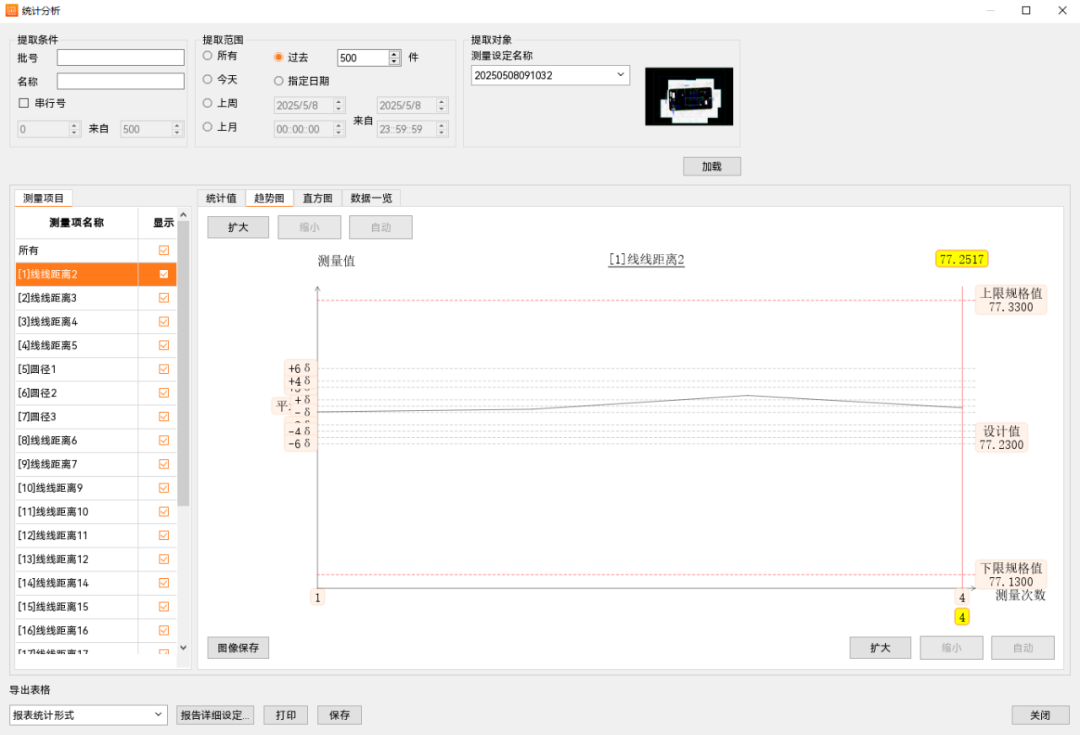1080x735 pixels.
Task: Uncheck display checkbox for 所有 row
Action: click(164, 250)
